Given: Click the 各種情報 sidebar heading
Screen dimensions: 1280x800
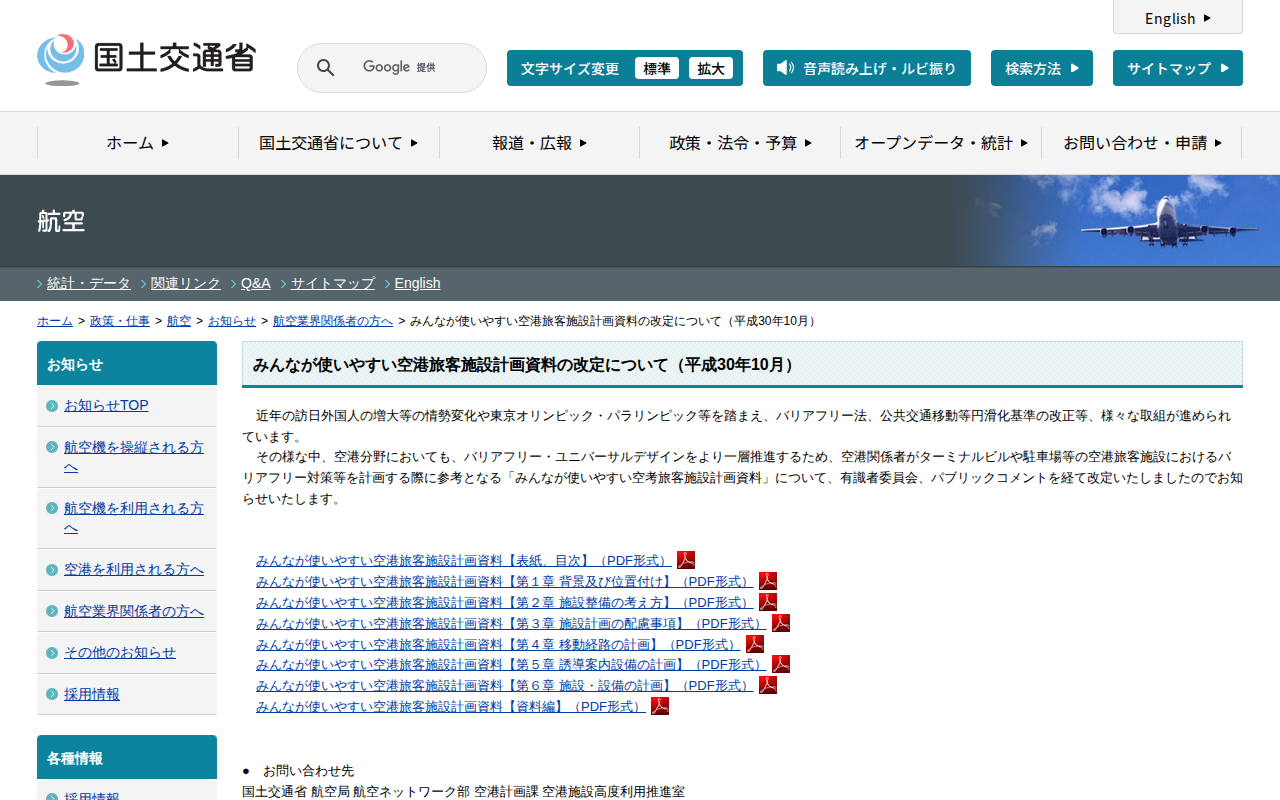Looking at the screenshot, I should point(127,757).
